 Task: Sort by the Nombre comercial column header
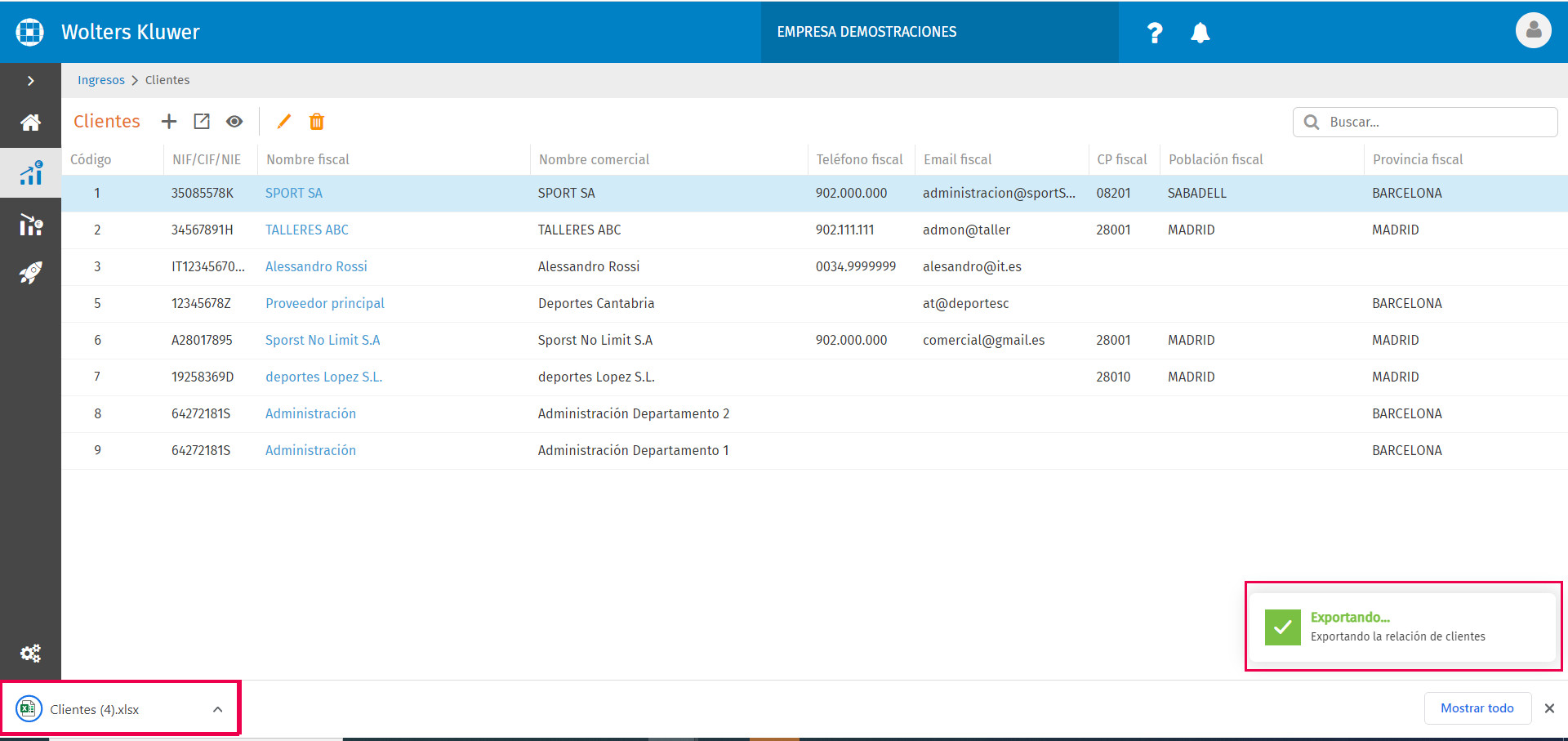594,159
